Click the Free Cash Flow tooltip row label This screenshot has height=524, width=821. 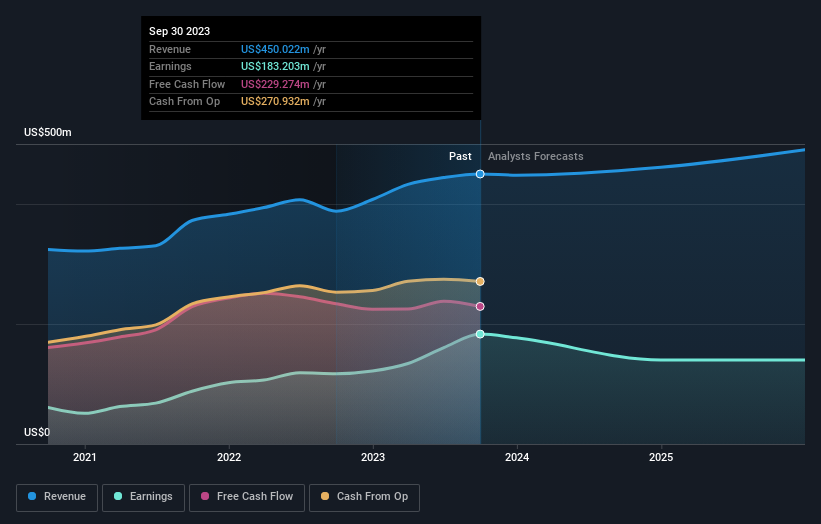coord(187,84)
